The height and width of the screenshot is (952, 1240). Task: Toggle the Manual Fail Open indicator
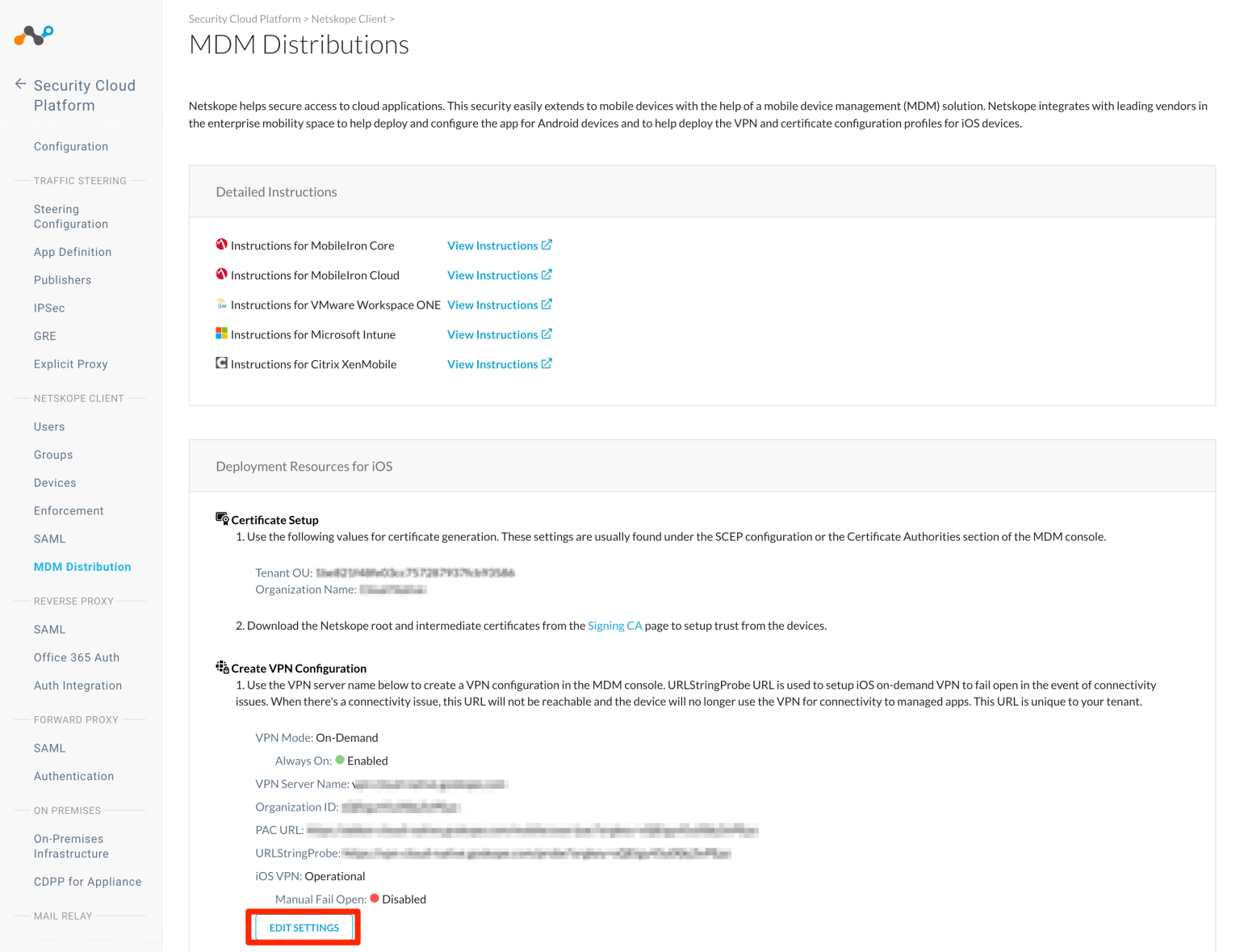pos(374,898)
